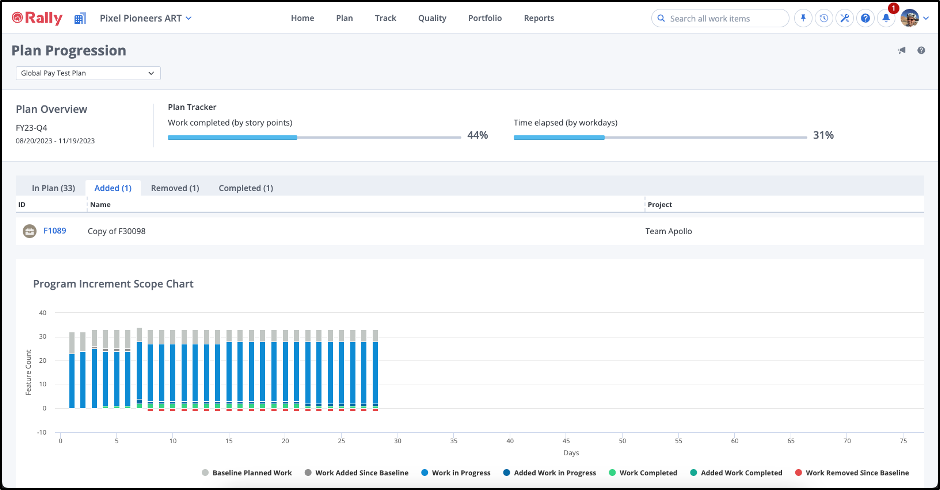Image resolution: width=940 pixels, height=490 pixels.
Task: Click the feature icon beside F1089
Action: 30,231
